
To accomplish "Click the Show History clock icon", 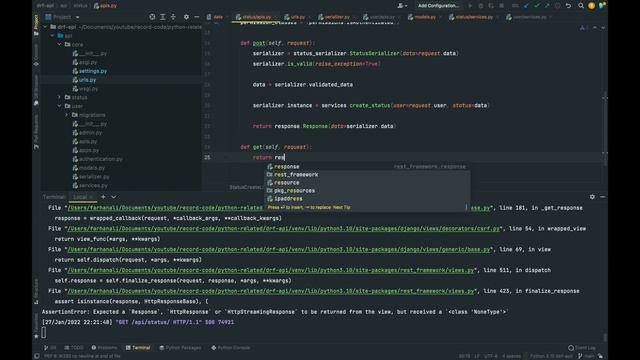I will [558, 6].
